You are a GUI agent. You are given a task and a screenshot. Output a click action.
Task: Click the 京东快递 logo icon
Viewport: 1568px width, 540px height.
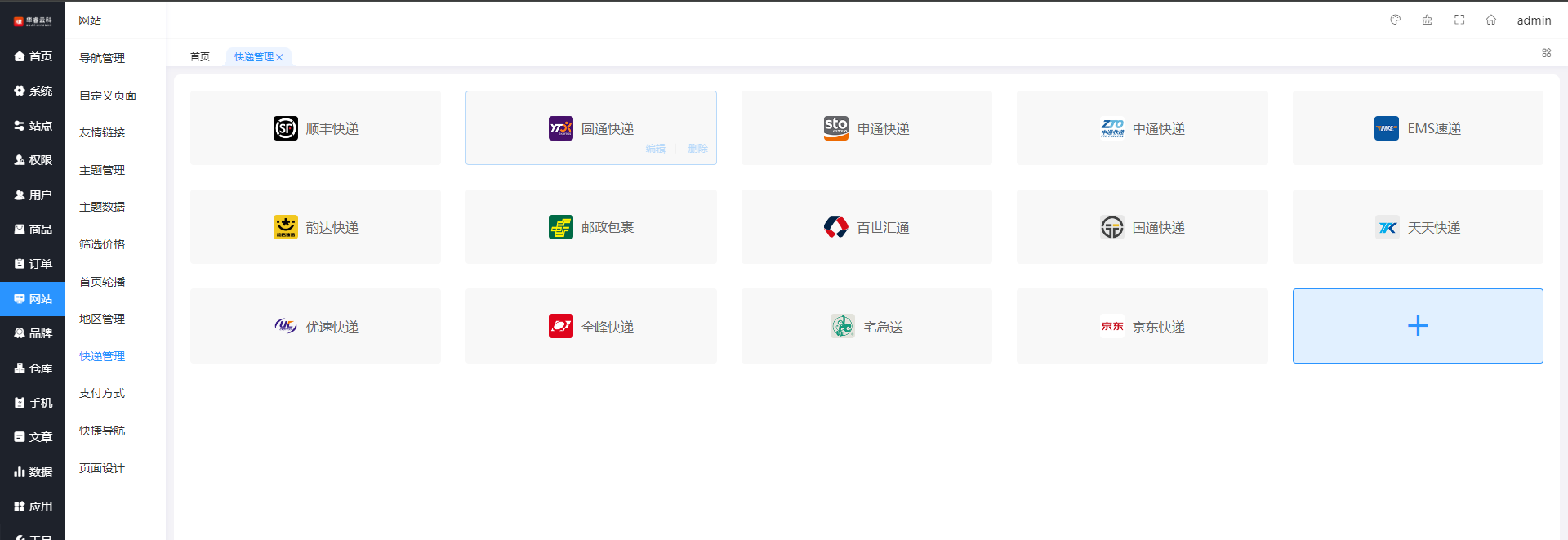(x=1112, y=326)
